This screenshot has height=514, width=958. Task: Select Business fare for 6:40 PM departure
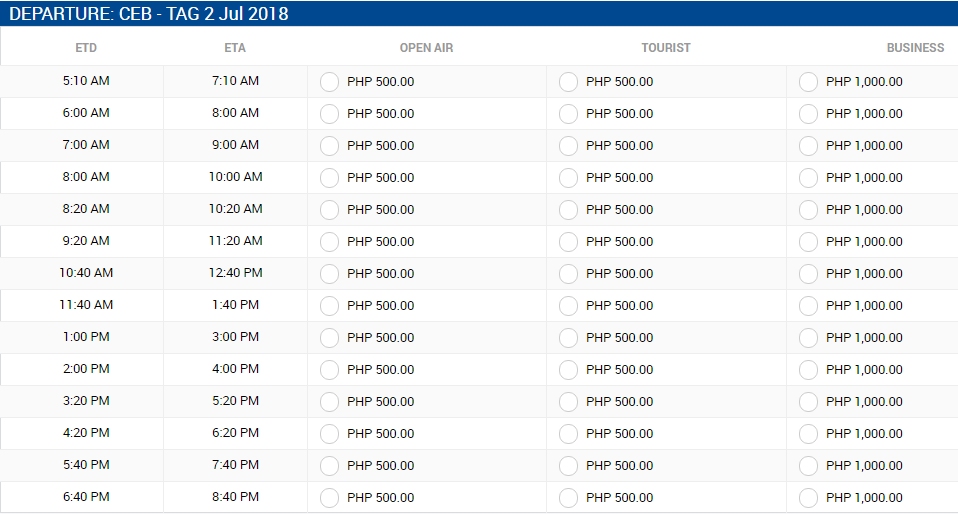coord(808,497)
